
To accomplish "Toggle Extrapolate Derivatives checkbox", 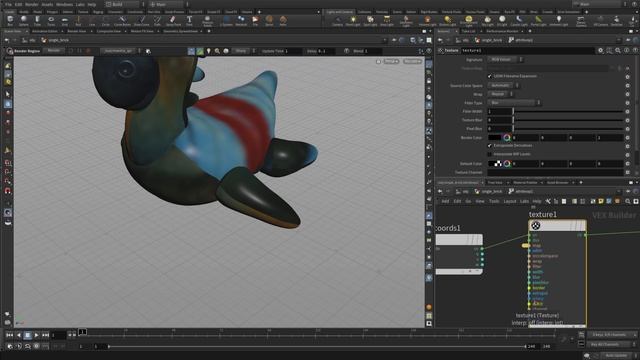I will pos(490,146).
